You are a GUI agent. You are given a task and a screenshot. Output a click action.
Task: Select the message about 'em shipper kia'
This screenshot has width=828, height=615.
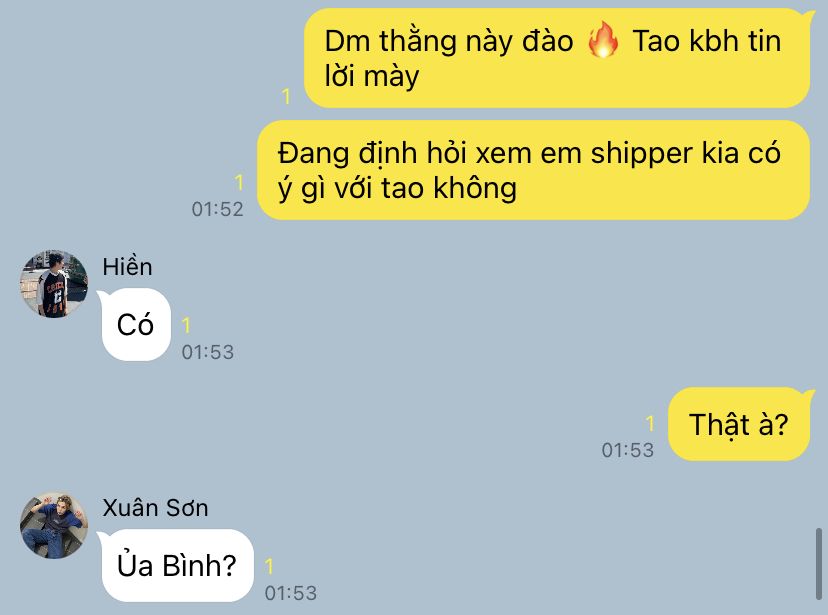pos(533,170)
